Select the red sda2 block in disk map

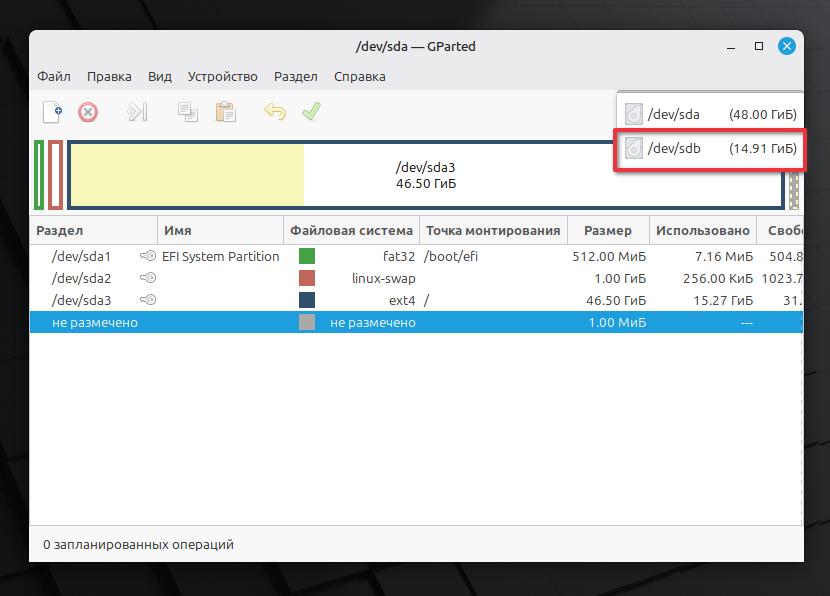(56, 175)
